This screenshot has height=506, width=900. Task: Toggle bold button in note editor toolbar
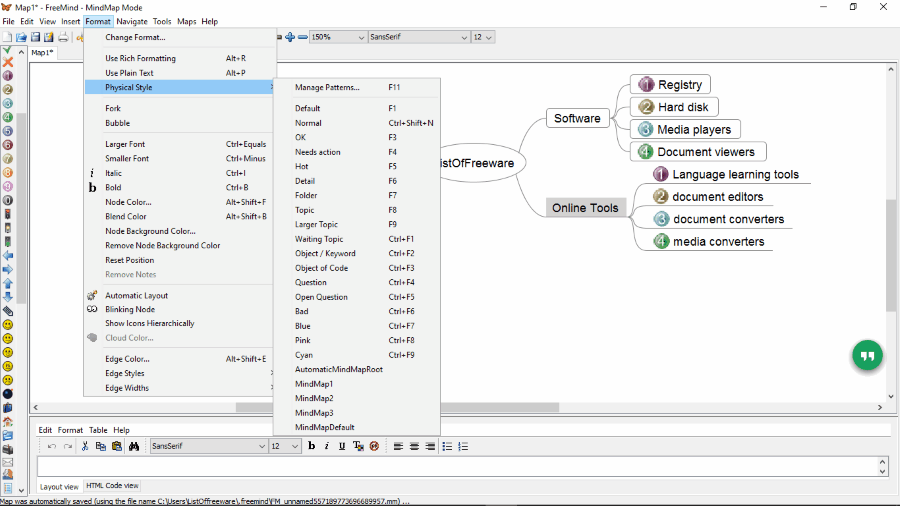[312, 446]
